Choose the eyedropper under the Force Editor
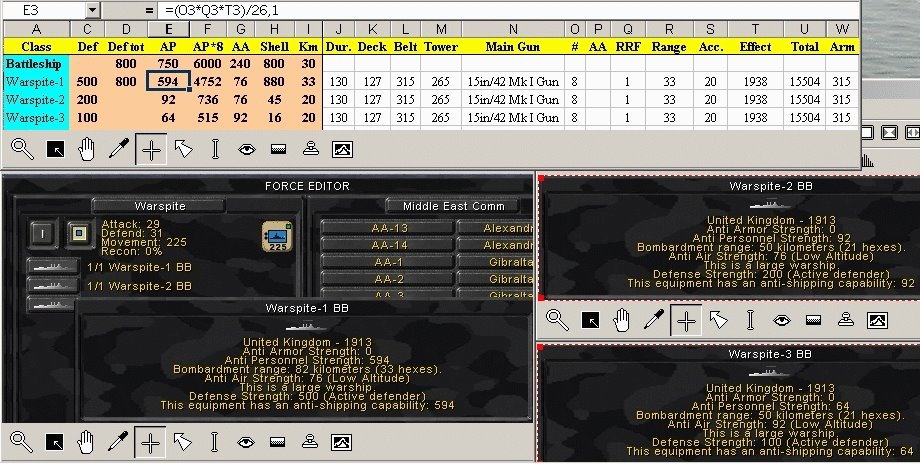This screenshot has height=464, width=920. click(118, 442)
